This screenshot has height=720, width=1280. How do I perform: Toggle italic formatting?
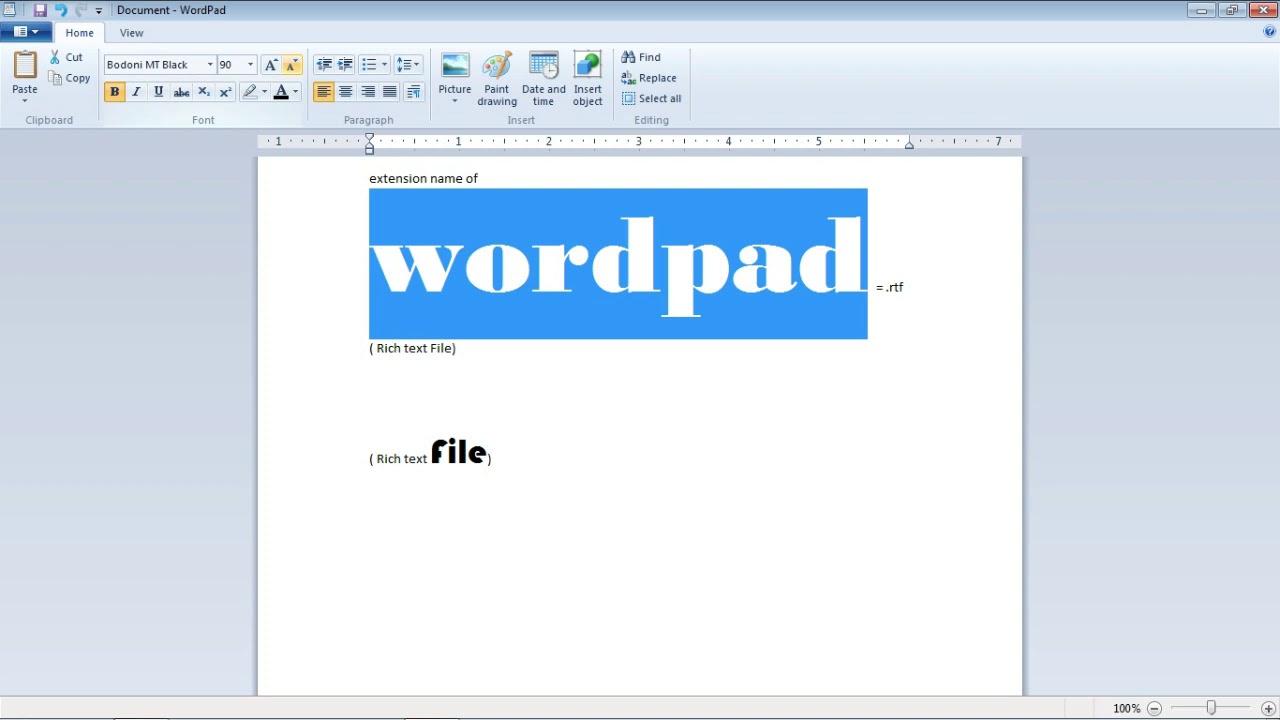point(136,92)
